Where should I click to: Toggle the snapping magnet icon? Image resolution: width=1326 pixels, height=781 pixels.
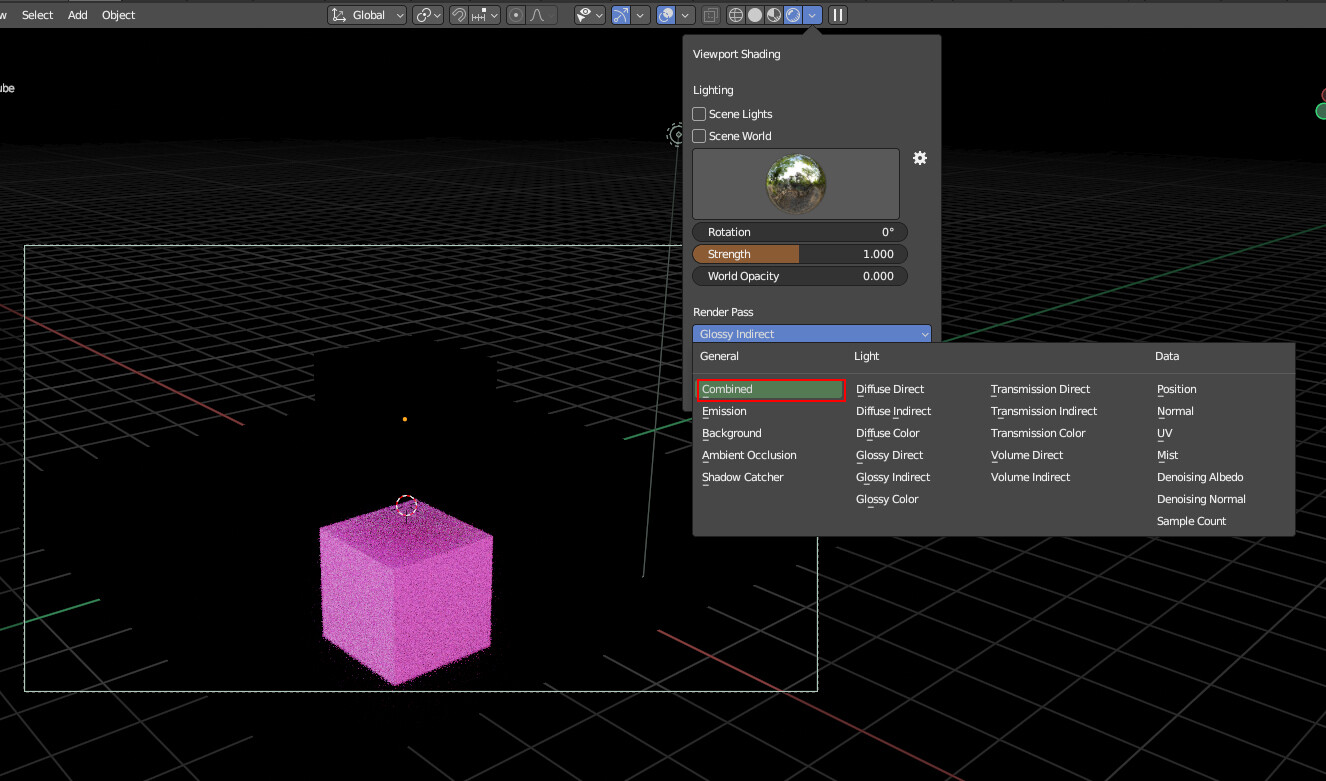[x=459, y=15]
